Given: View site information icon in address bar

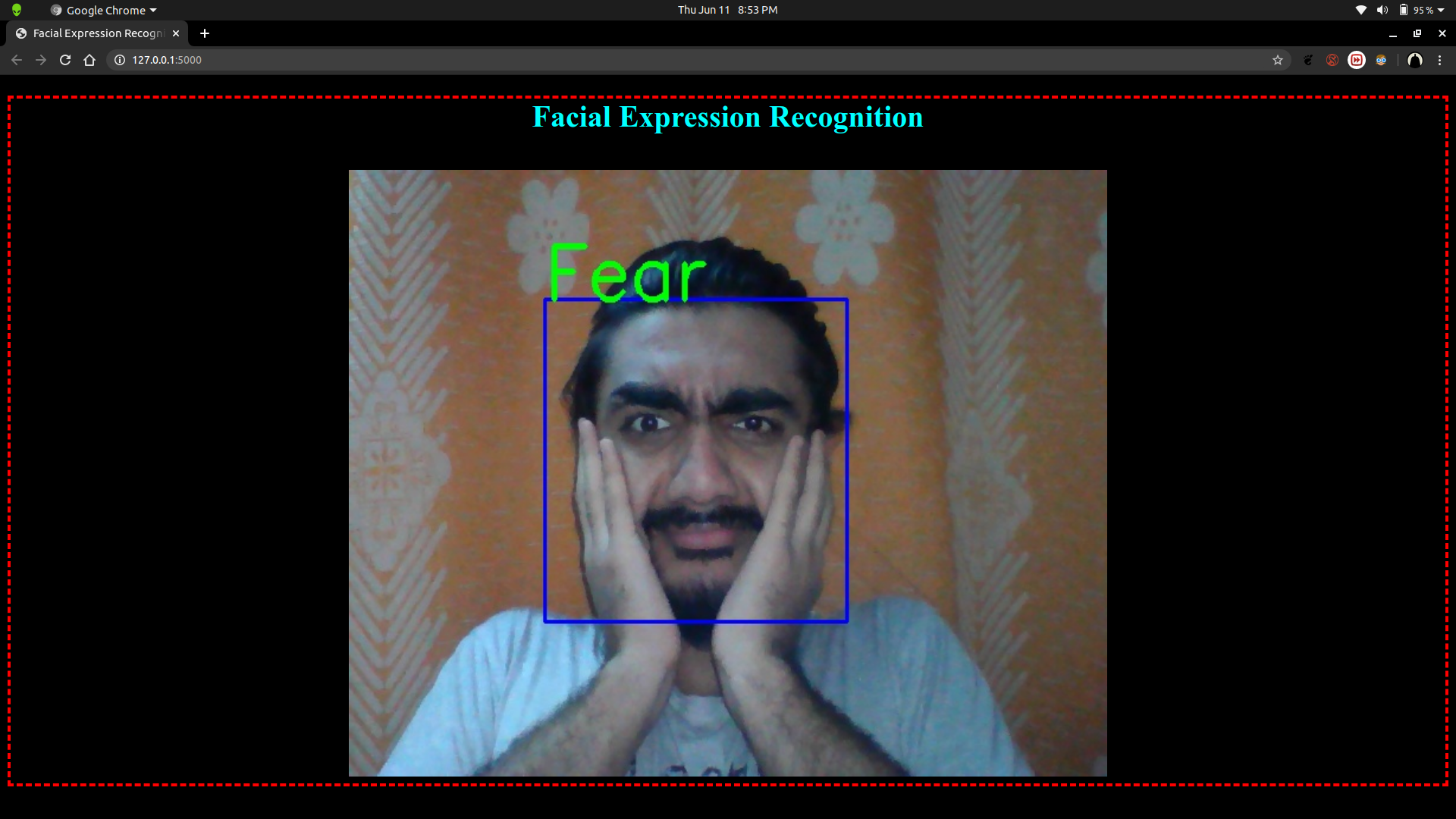Looking at the screenshot, I should click(x=120, y=60).
